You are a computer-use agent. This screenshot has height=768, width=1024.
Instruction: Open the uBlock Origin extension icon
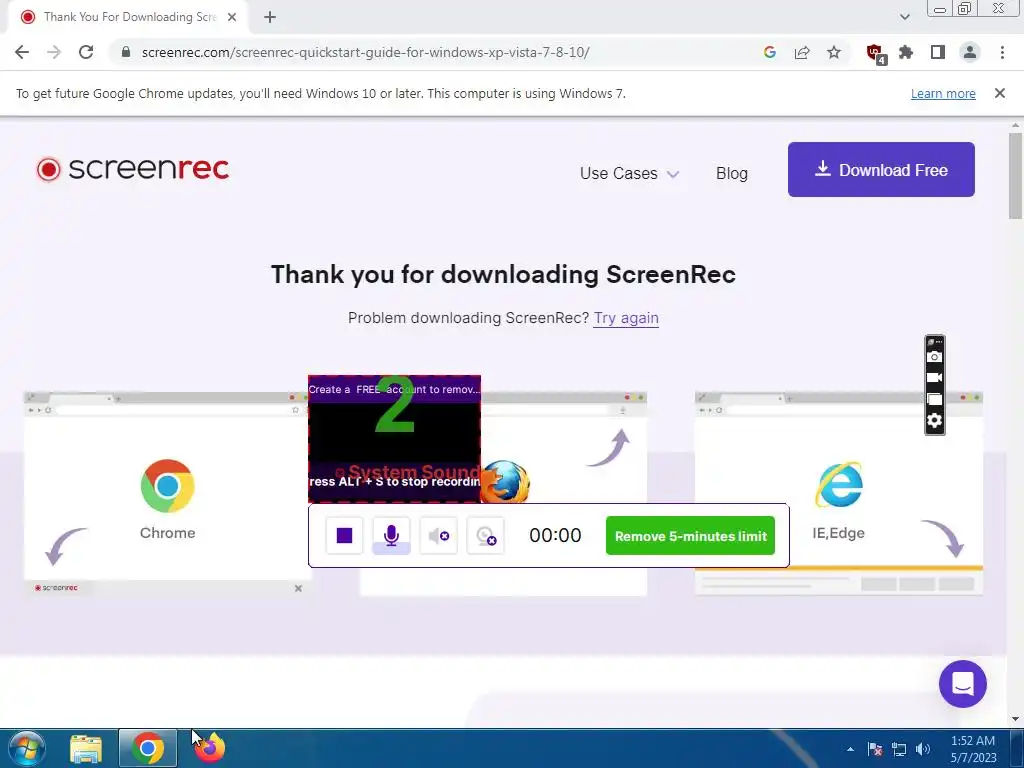[875, 53]
